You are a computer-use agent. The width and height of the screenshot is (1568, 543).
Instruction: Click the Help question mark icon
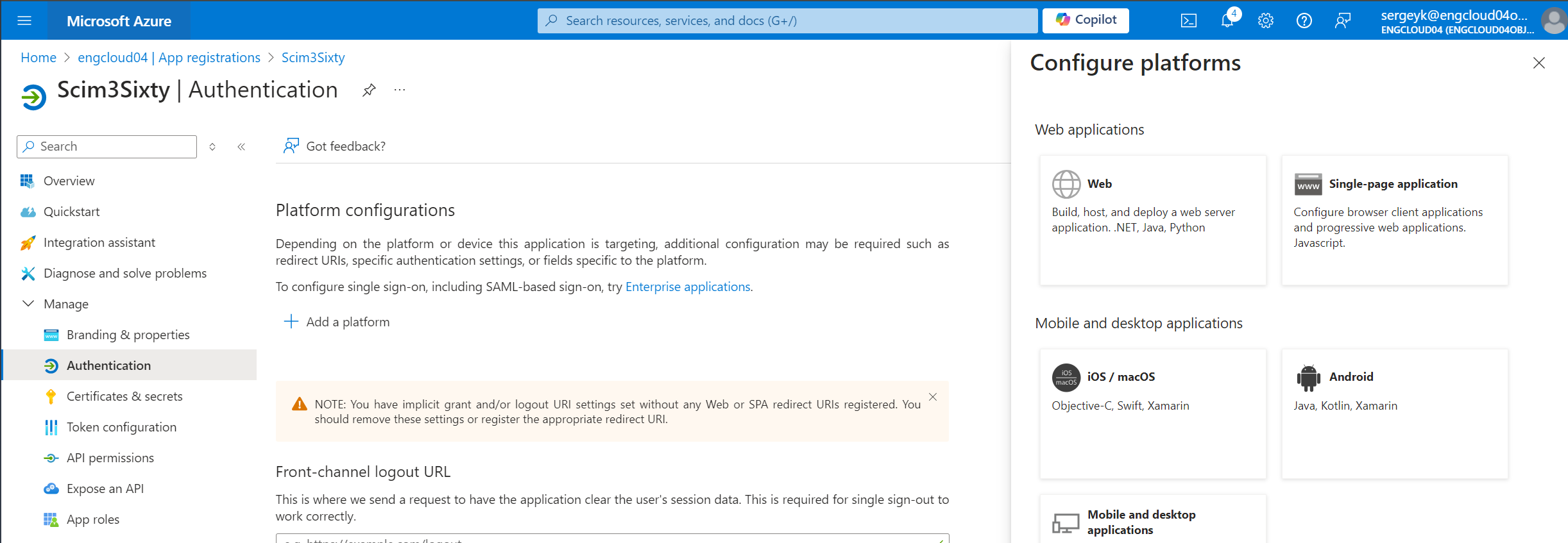(1304, 21)
